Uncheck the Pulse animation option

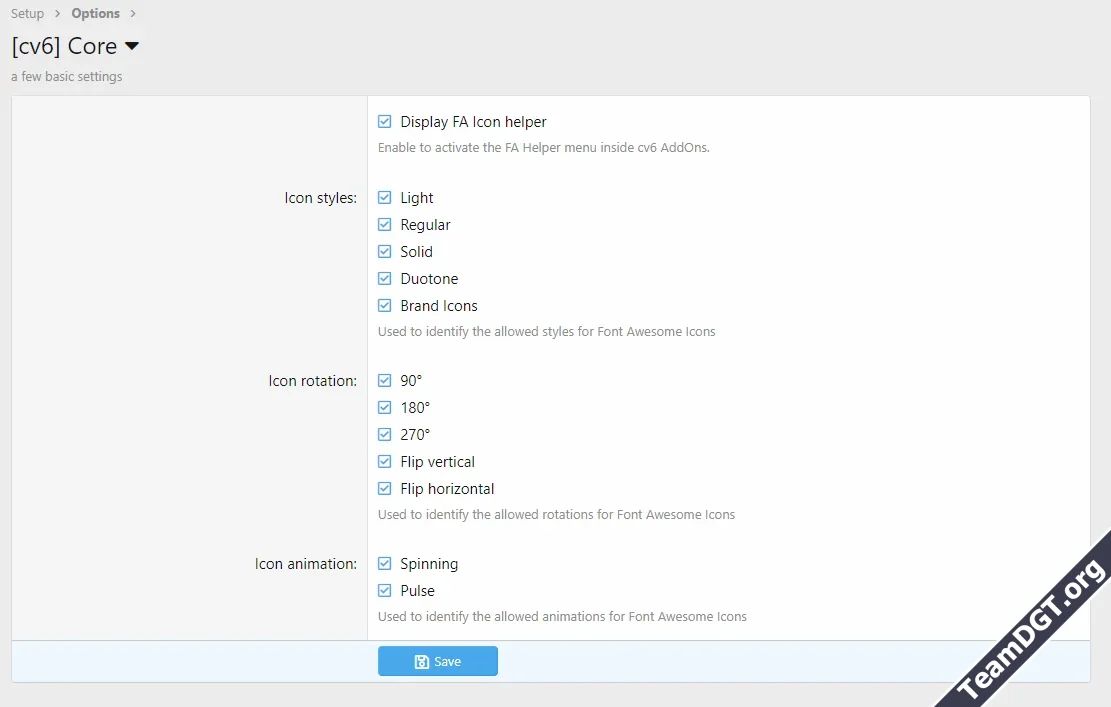click(385, 591)
